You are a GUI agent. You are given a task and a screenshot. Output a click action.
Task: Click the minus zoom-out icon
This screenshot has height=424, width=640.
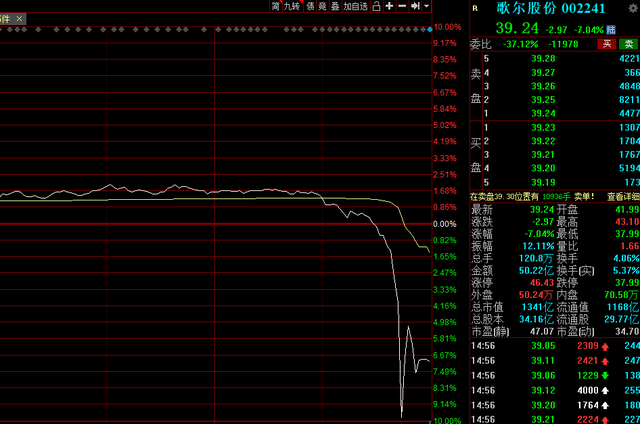pyautogui.click(x=402, y=6)
